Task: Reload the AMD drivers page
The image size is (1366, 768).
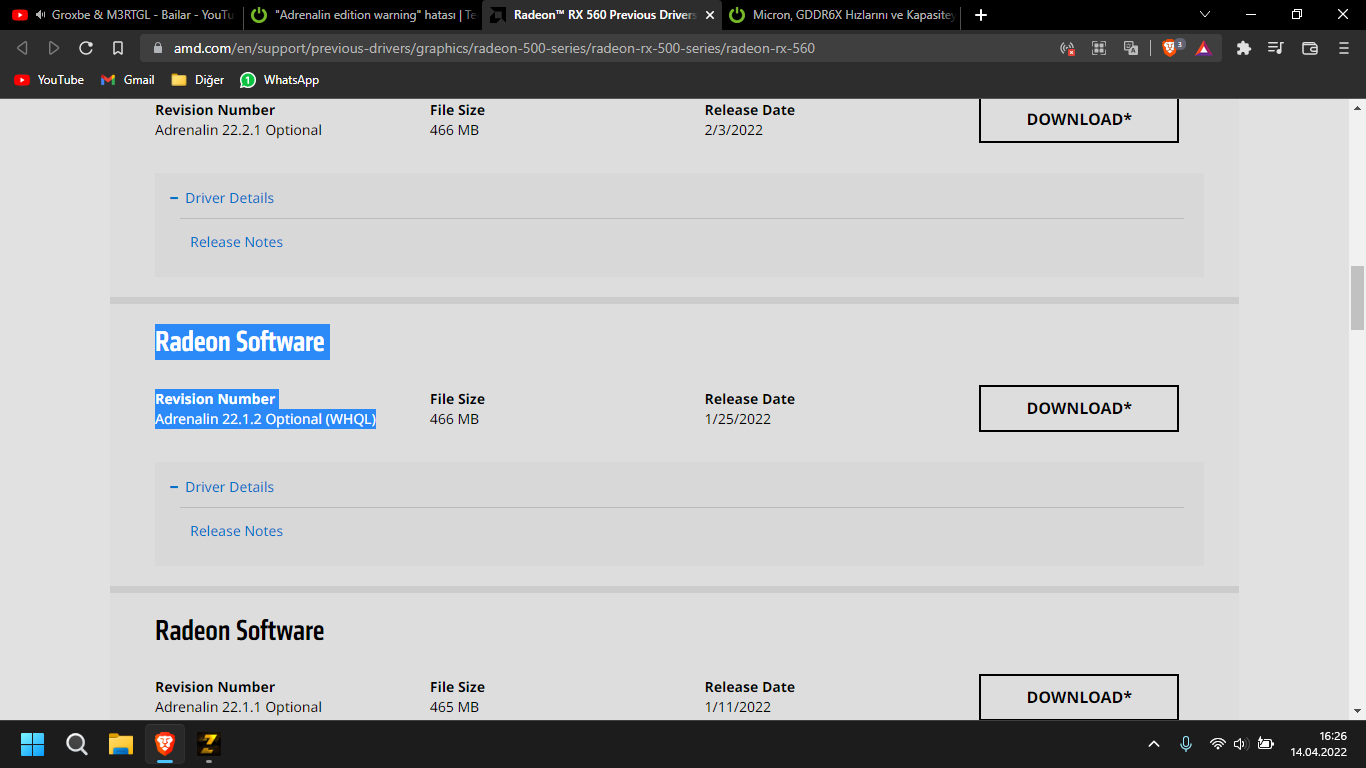Action: click(86, 48)
